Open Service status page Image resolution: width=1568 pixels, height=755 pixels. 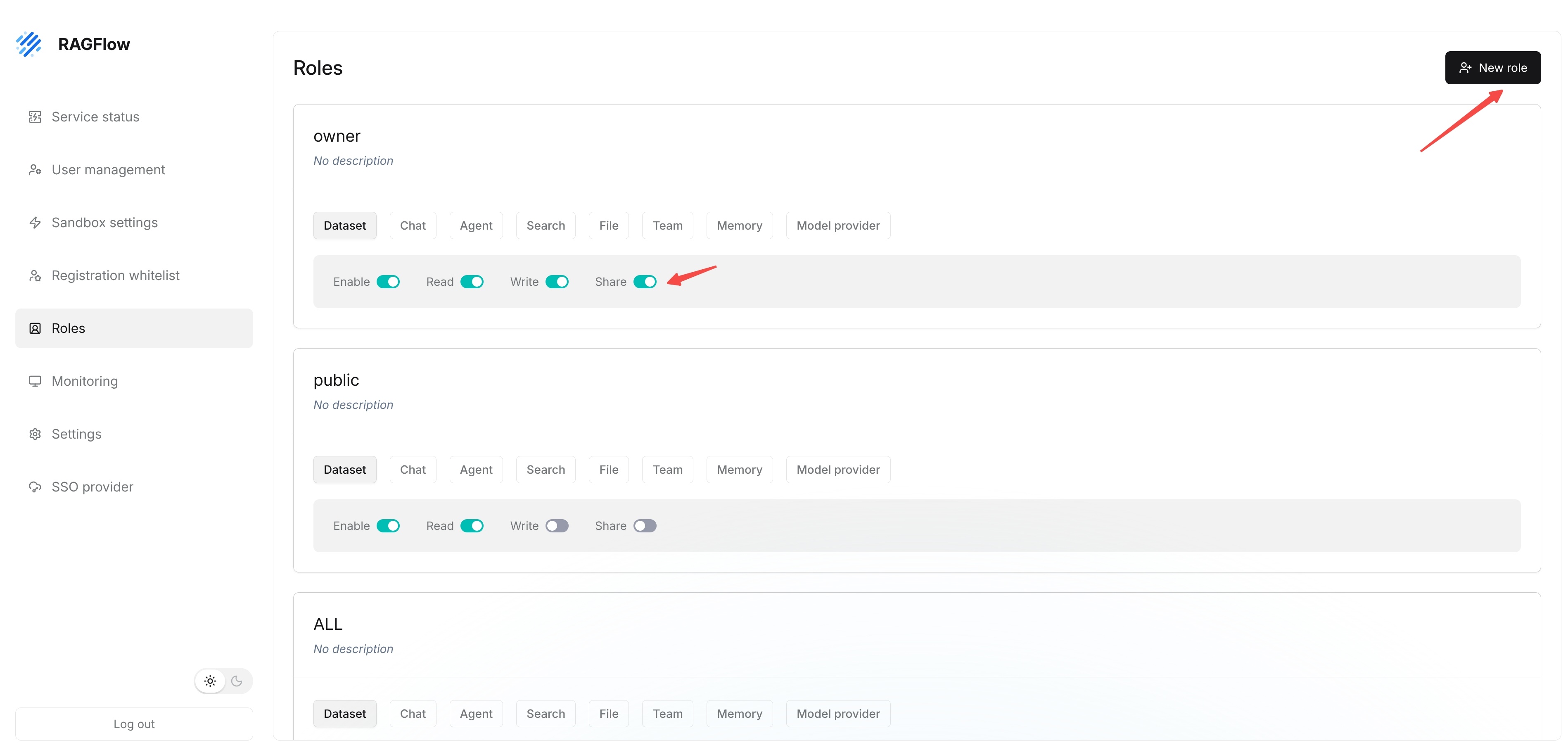click(x=134, y=117)
